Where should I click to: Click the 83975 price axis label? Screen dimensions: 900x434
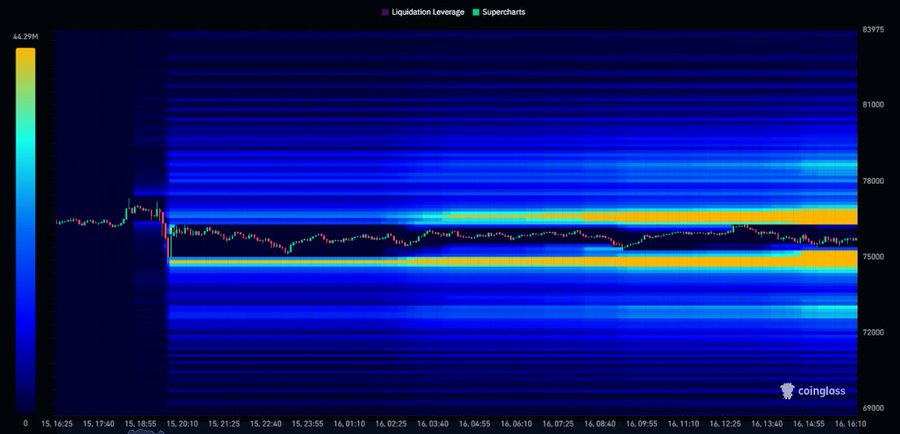pyautogui.click(x=873, y=30)
